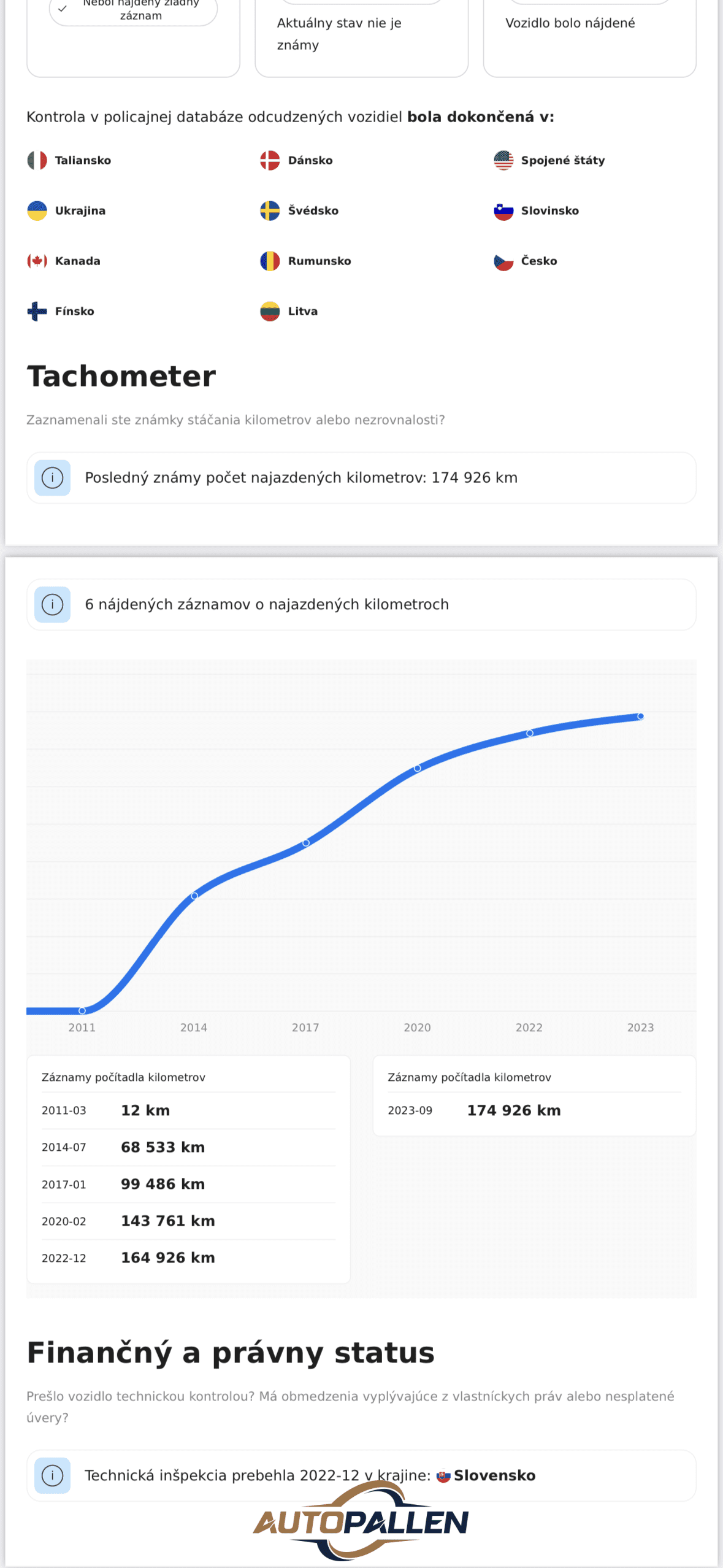Click the 2017 data point on chart
723x1568 pixels.
[306, 843]
